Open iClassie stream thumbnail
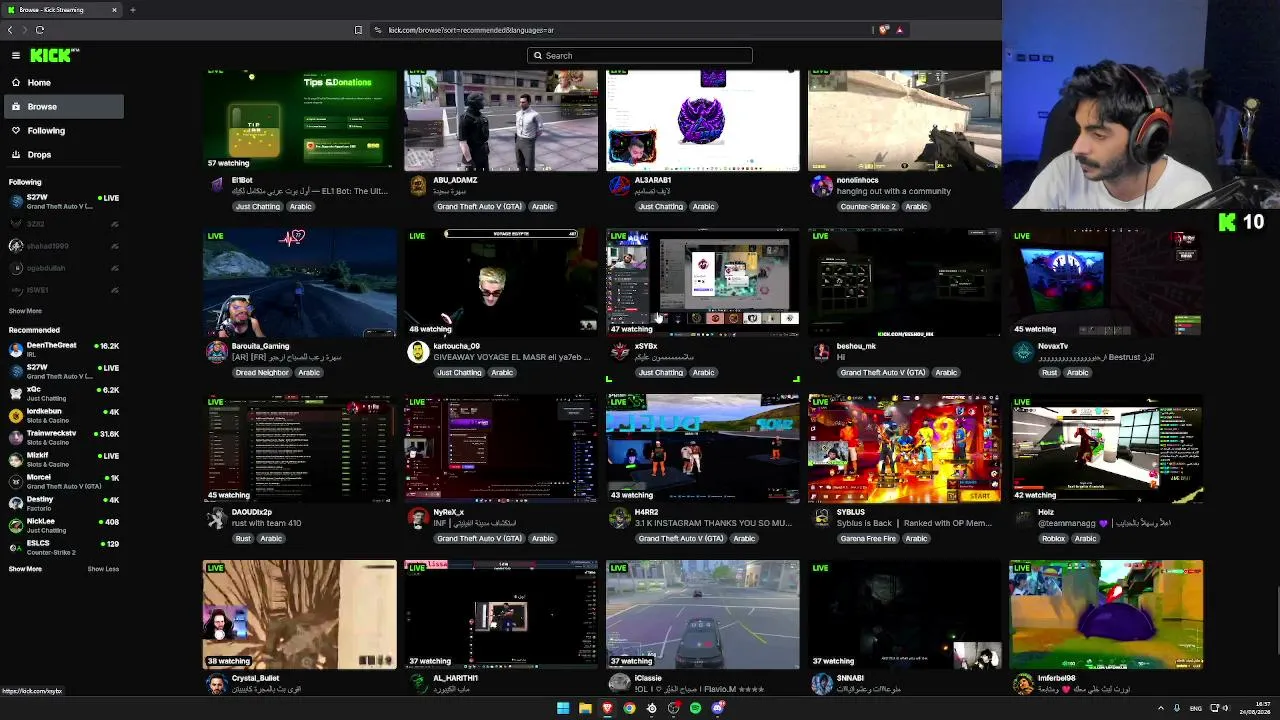 coord(703,614)
